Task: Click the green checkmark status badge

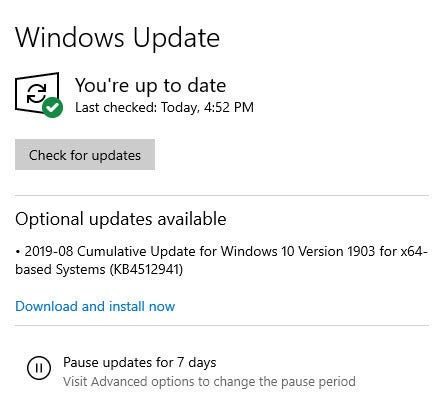Action: (53, 107)
